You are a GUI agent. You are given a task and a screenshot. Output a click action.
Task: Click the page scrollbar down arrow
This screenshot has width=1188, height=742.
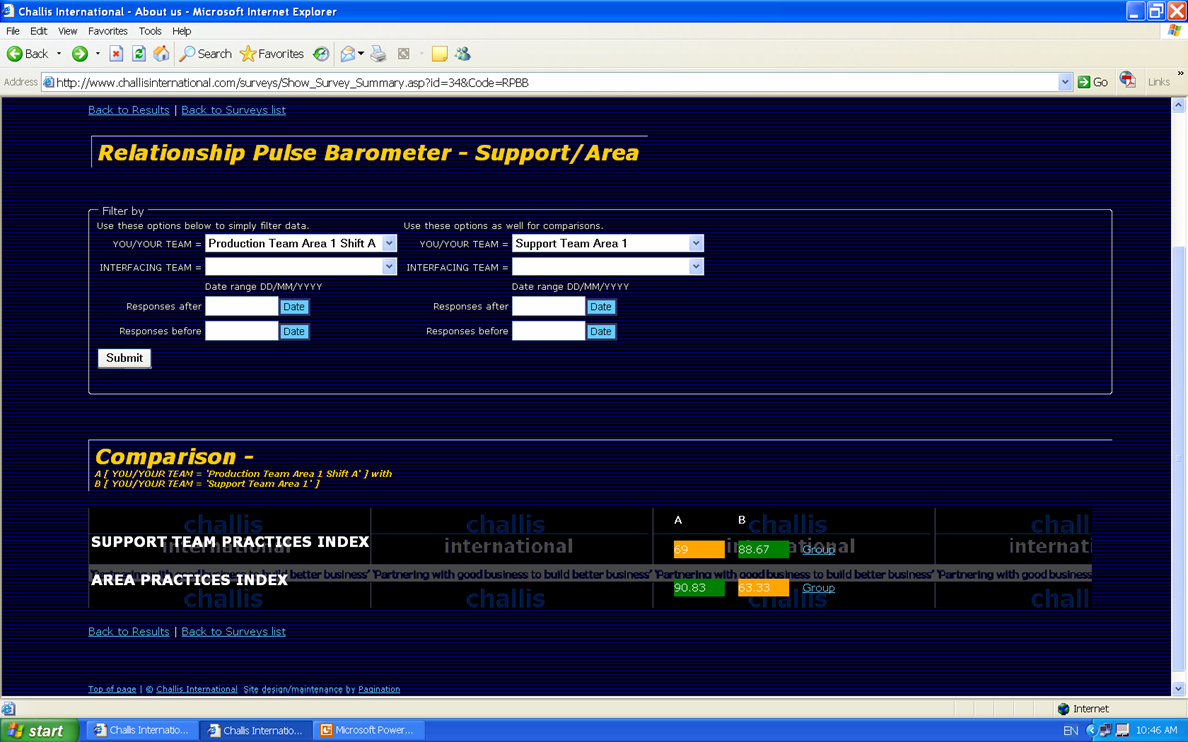pyautogui.click(x=1178, y=688)
